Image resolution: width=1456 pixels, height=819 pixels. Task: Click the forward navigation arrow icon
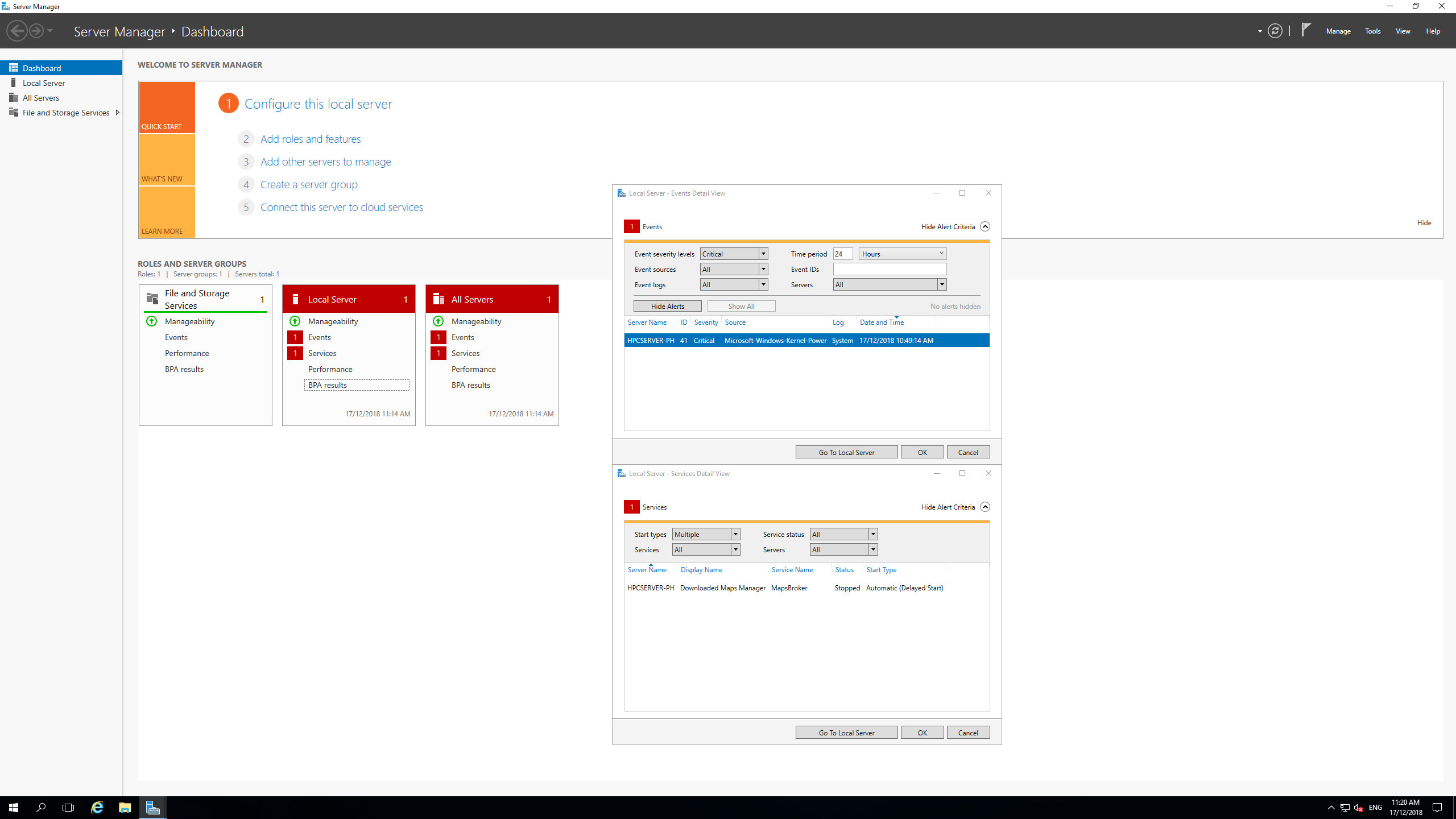(x=36, y=31)
